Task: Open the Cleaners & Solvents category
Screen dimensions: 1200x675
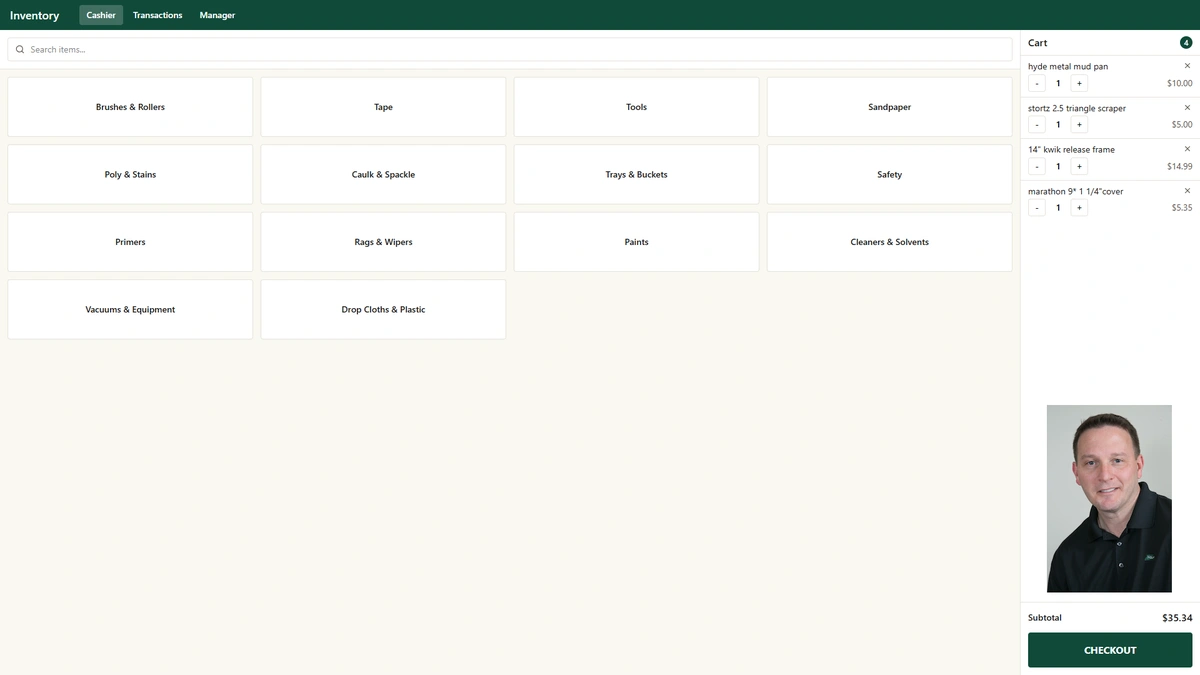Action: (889, 242)
